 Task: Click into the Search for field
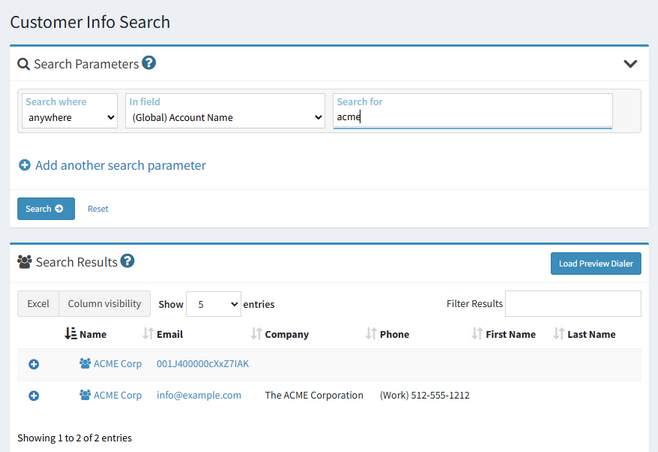[473, 111]
